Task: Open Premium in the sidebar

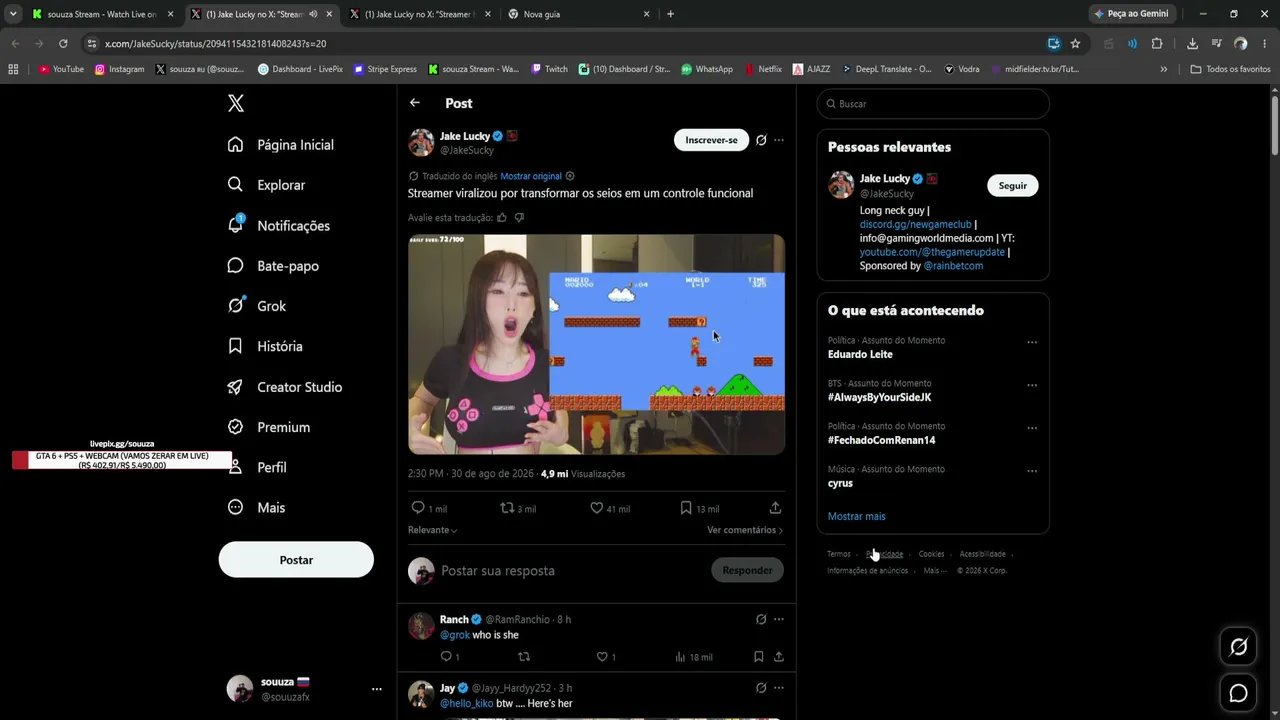Action: (269, 427)
